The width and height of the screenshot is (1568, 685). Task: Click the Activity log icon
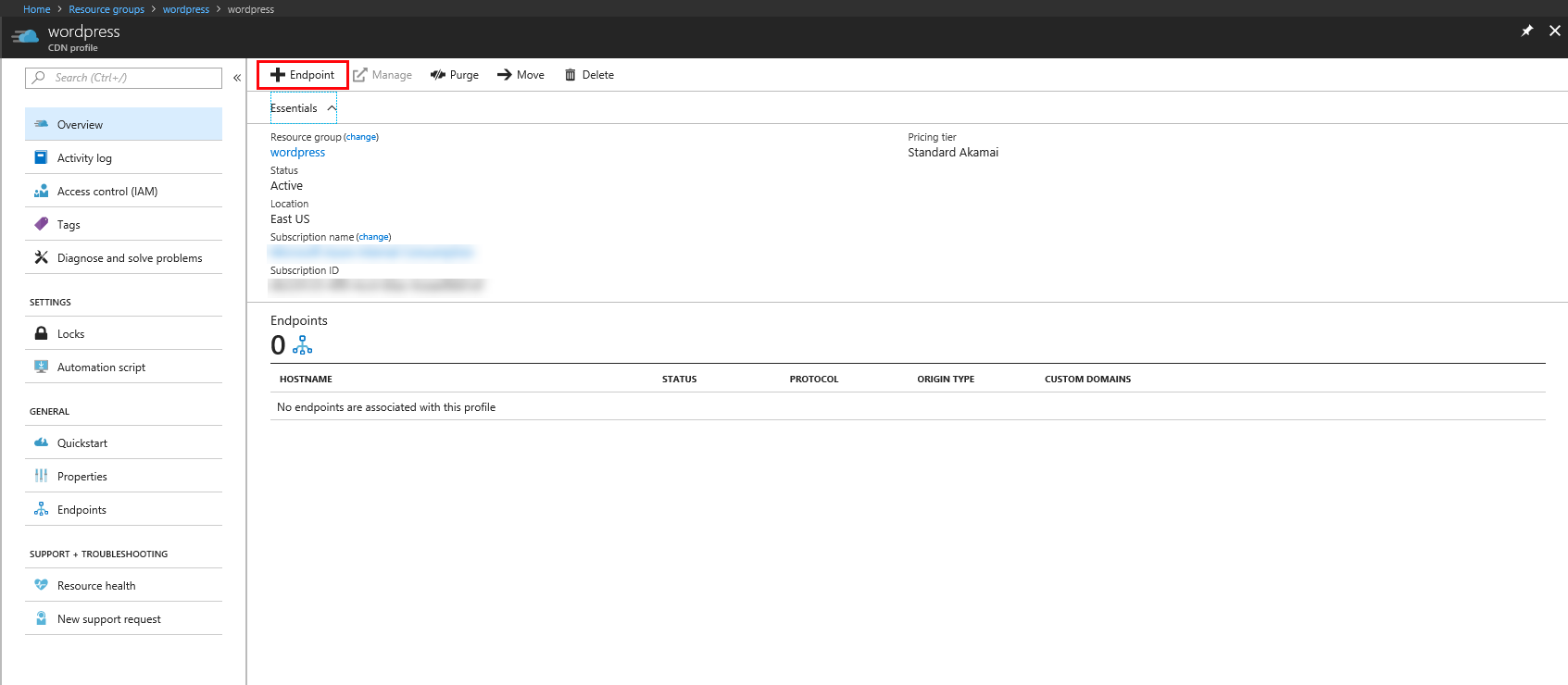pos(41,157)
